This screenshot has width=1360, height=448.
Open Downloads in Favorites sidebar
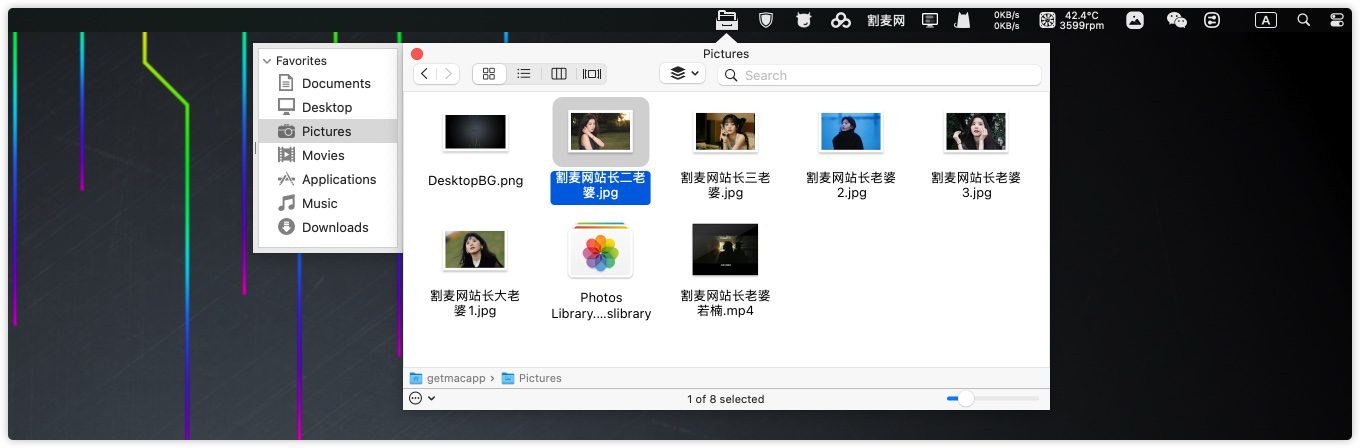tap(328, 227)
